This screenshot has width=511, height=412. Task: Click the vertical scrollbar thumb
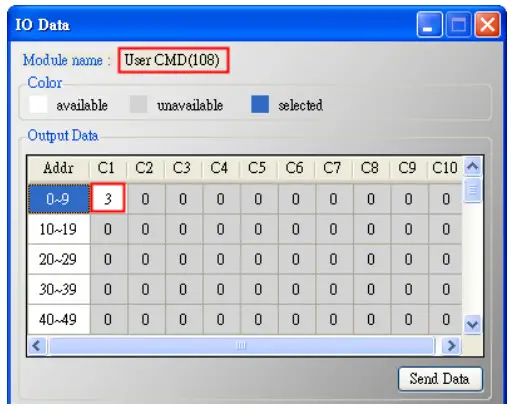click(x=472, y=190)
